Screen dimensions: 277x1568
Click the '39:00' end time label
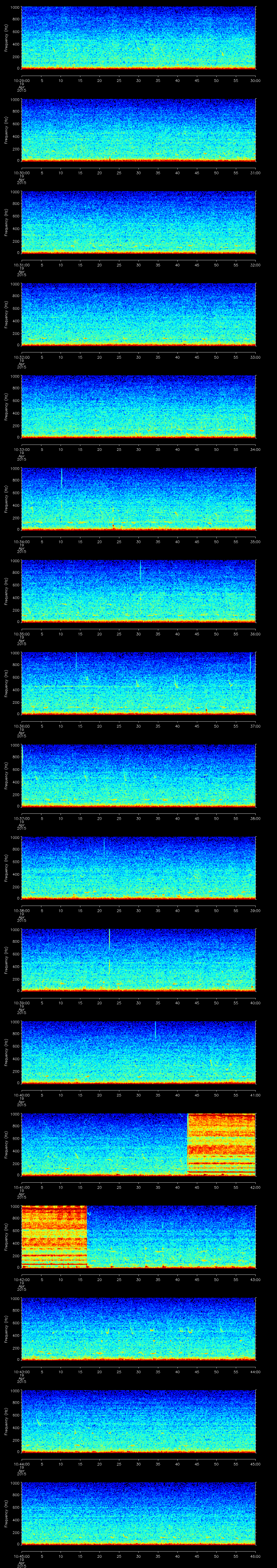click(x=256, y=910)
